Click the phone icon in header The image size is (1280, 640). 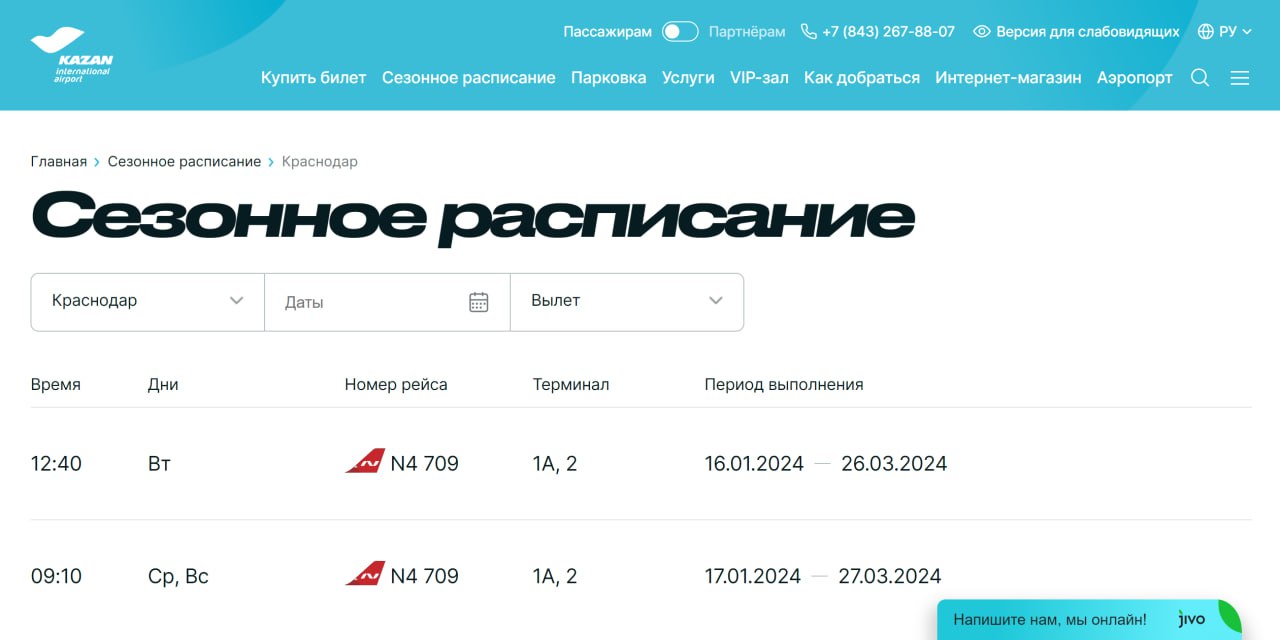(809, 32)
